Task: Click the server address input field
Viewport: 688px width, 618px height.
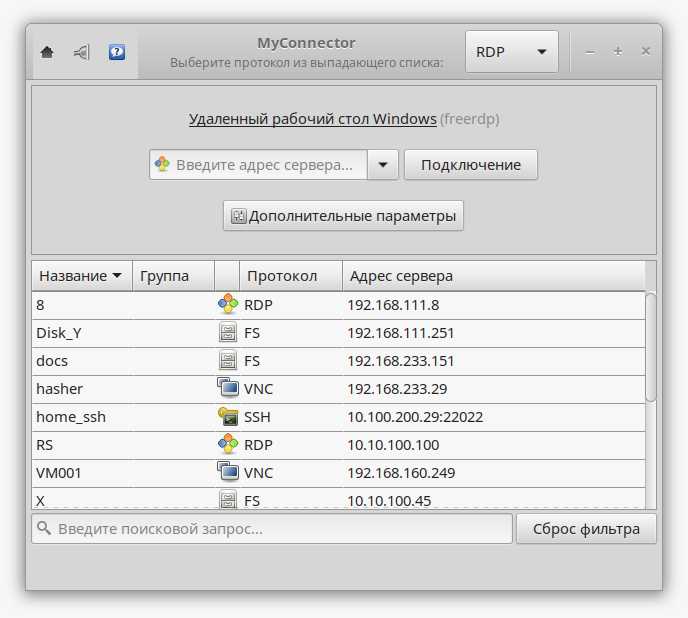Action: point(258,165)
